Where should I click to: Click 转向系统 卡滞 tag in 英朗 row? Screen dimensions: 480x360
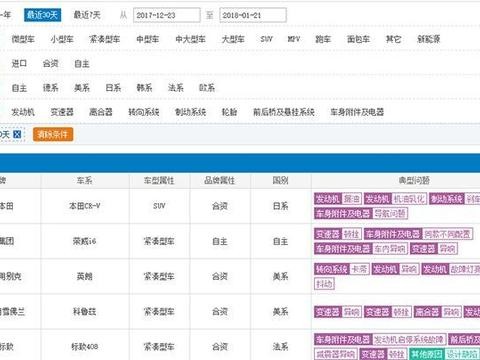(342, 269)
